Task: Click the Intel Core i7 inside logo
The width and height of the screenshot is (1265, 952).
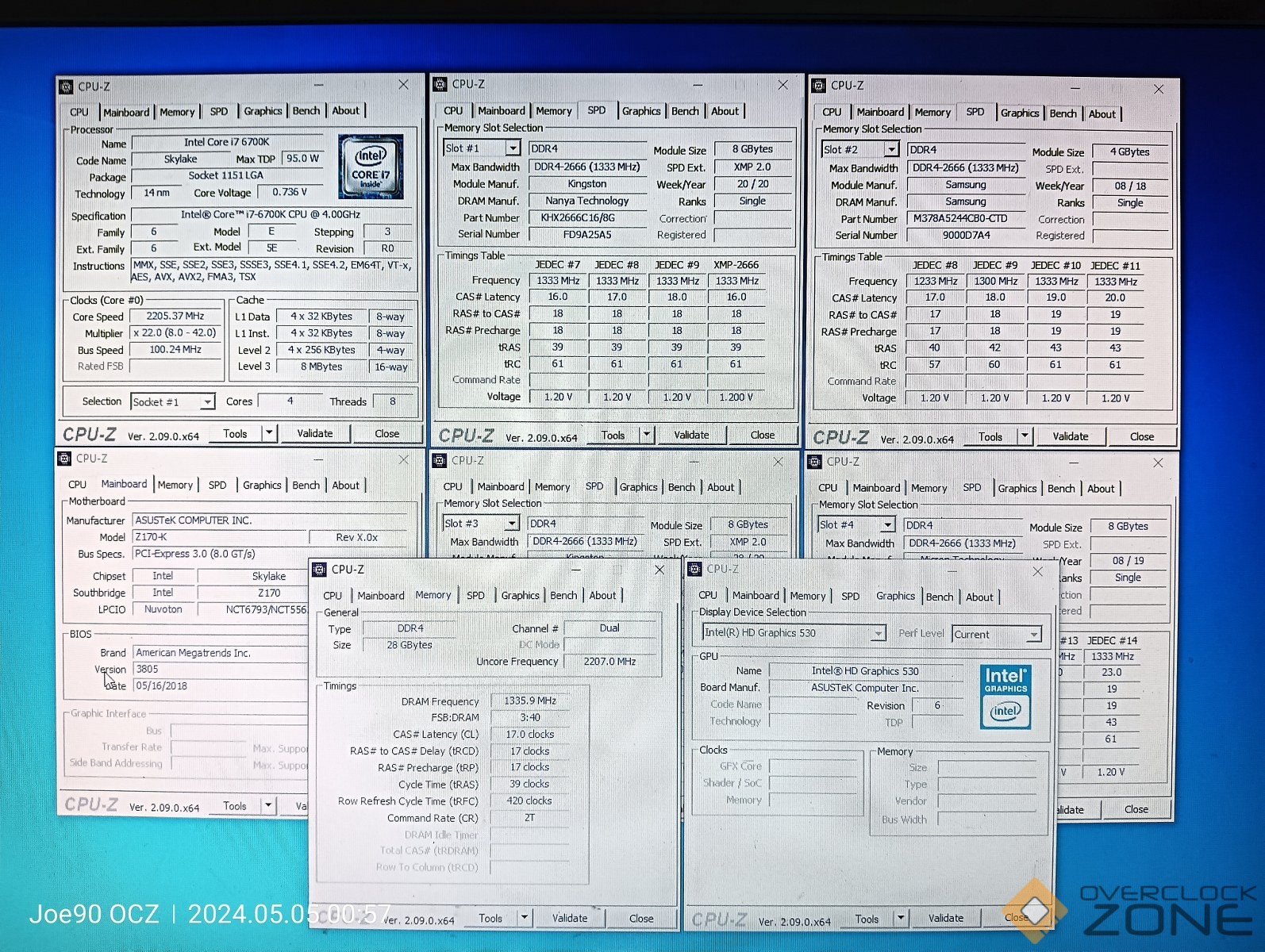Action: [x=371, y=167]
